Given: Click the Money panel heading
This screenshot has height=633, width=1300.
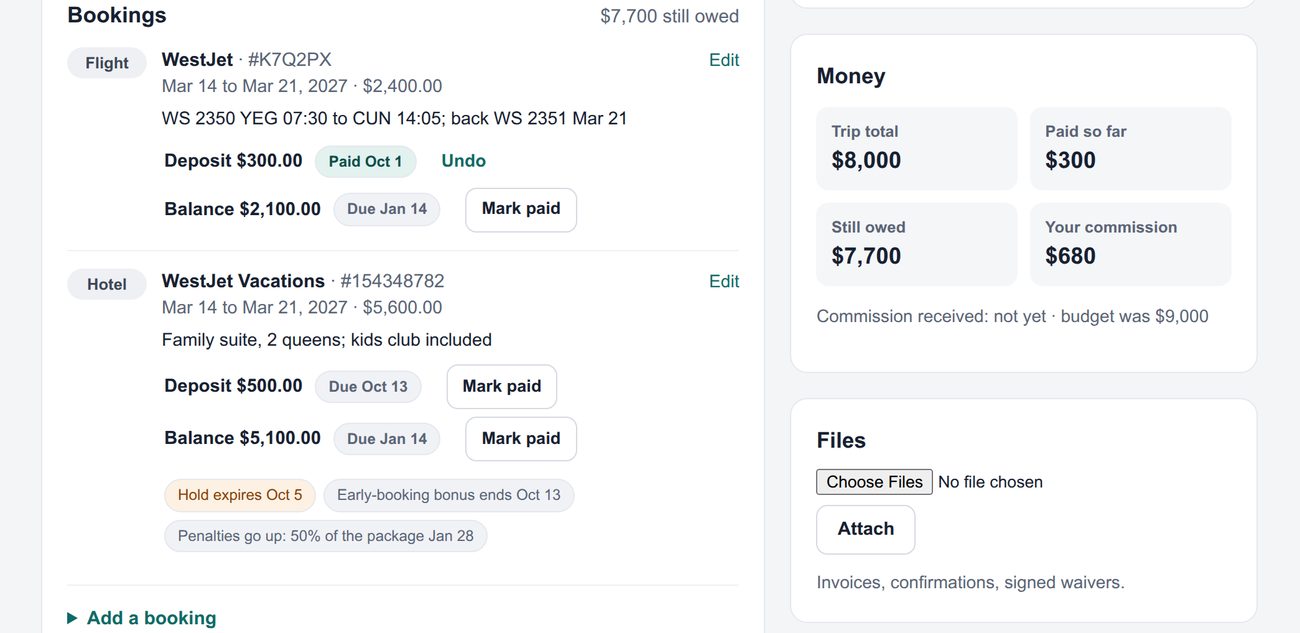Looking at the screenshot, I should [851, 76].
